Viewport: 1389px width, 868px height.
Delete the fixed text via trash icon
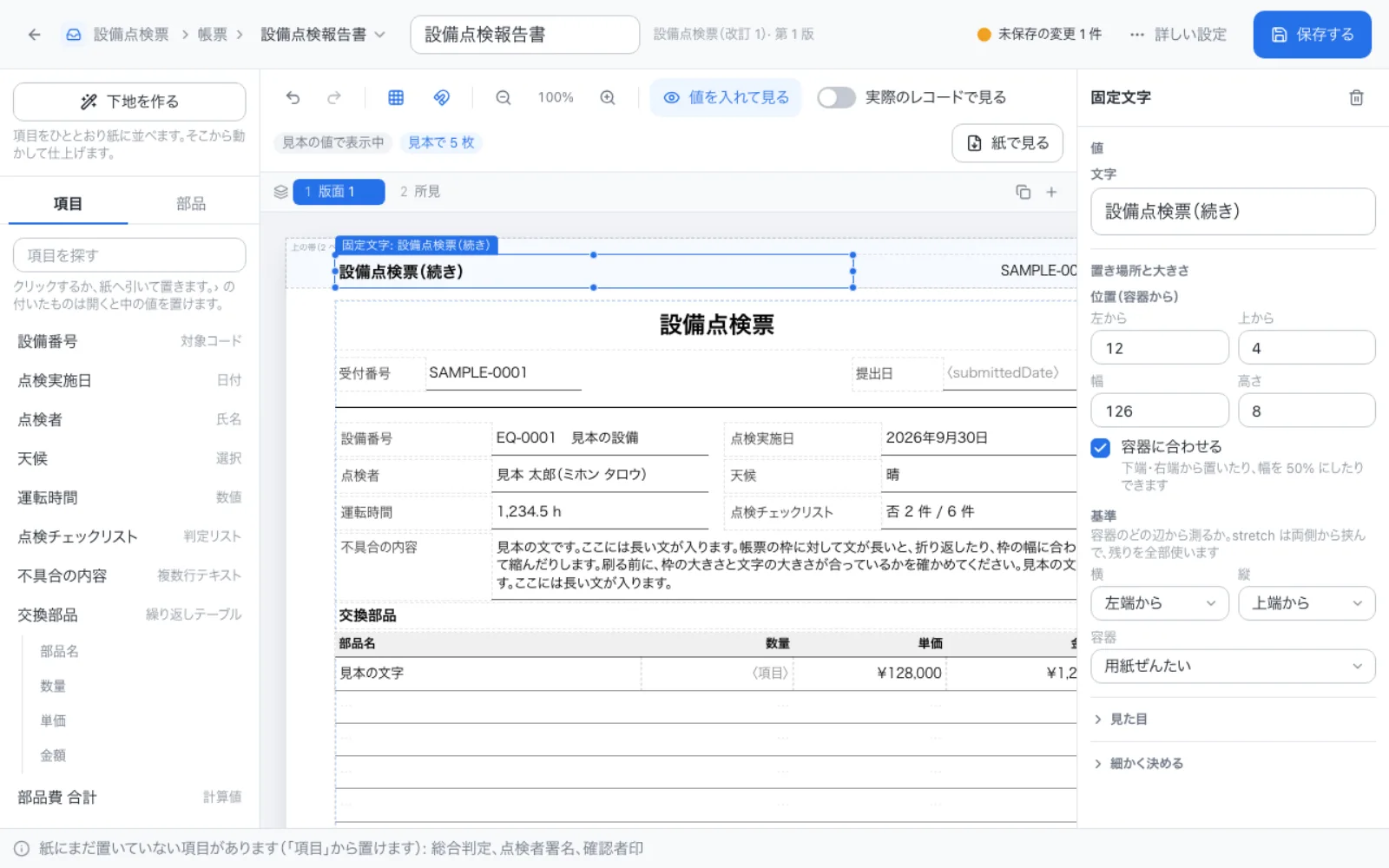tap(1356, 97)
